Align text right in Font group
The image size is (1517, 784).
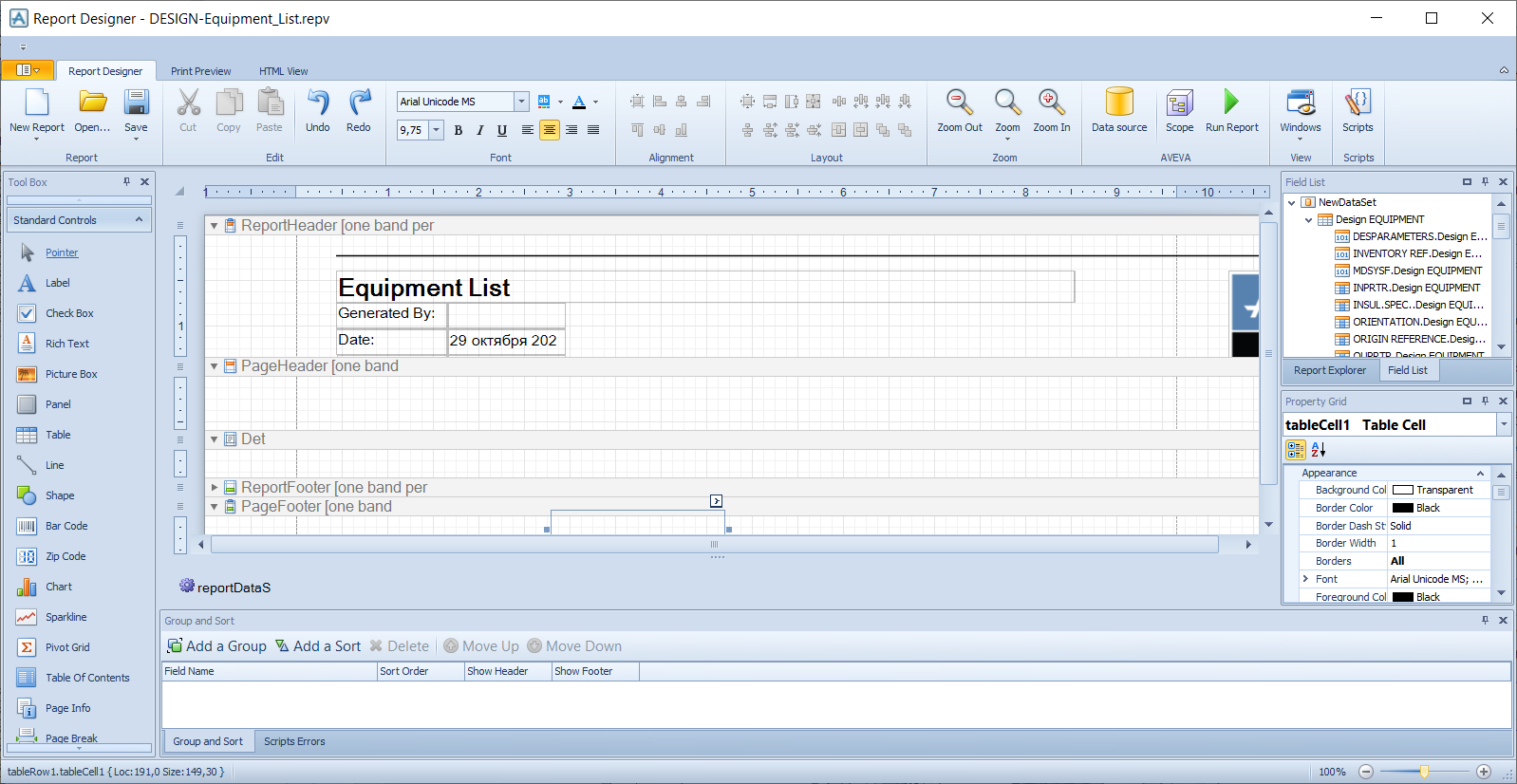[x=571, y=130]
